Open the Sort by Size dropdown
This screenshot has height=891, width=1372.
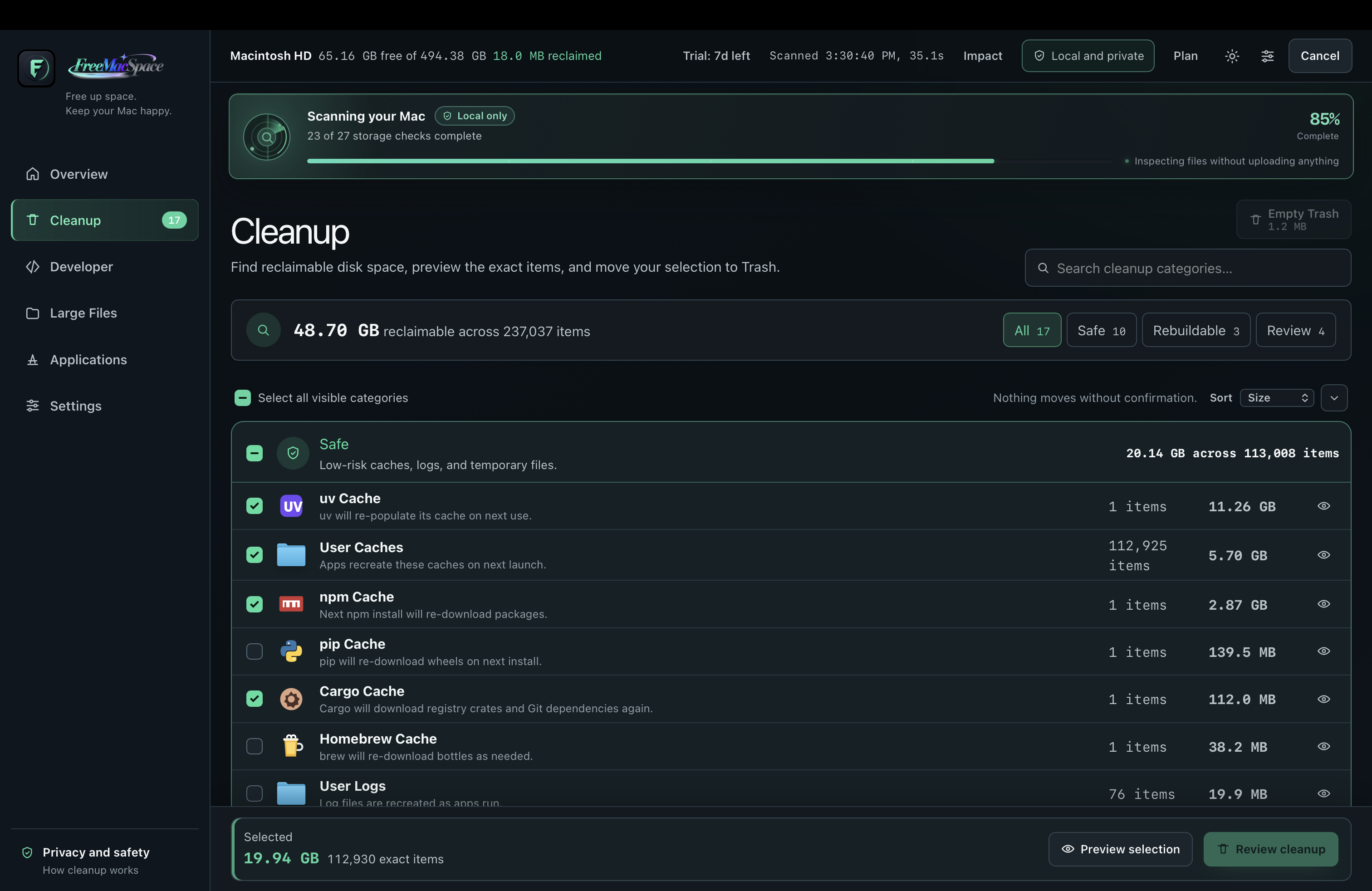[1277, 398]
